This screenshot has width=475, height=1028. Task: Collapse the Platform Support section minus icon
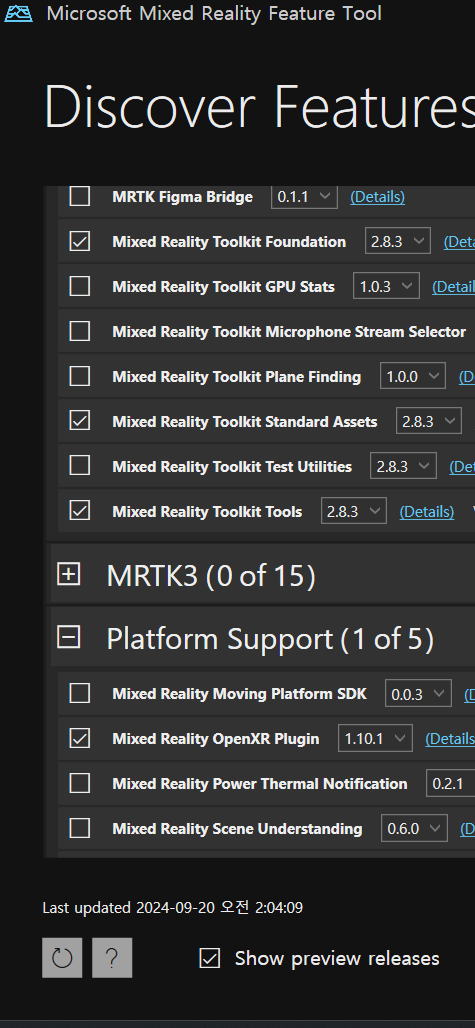click(x=69, y=637)
